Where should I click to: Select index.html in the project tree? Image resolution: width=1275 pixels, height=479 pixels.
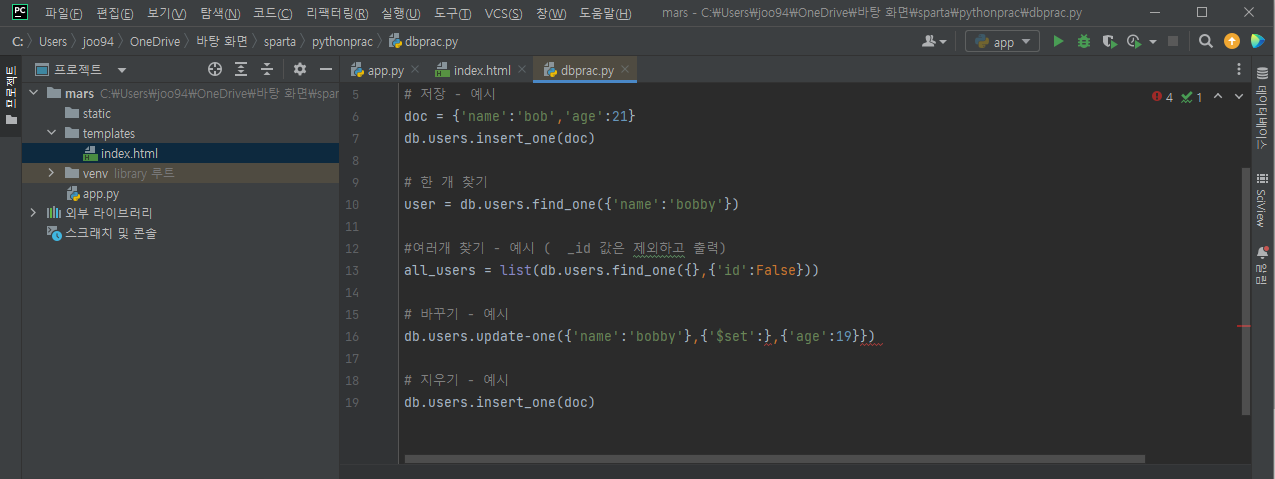[x=129, y=153]
